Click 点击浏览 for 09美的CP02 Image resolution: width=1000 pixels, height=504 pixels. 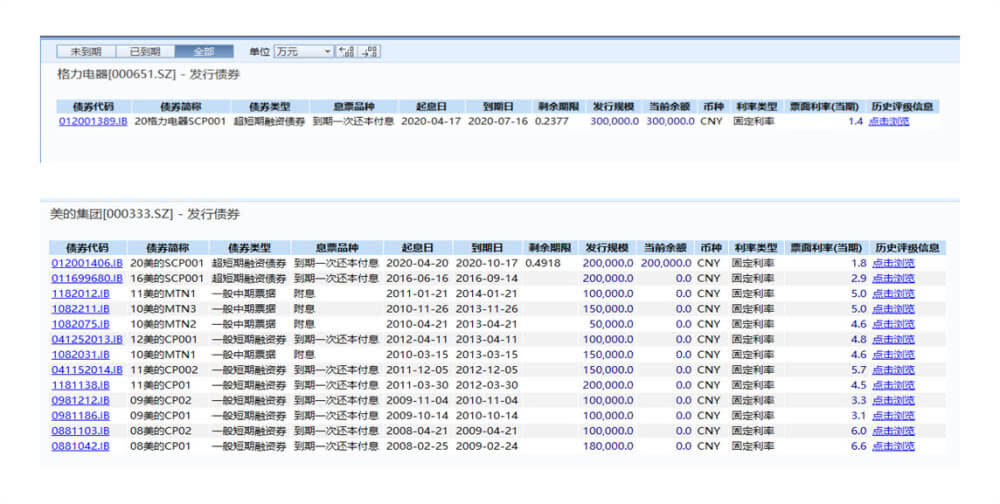893,401
